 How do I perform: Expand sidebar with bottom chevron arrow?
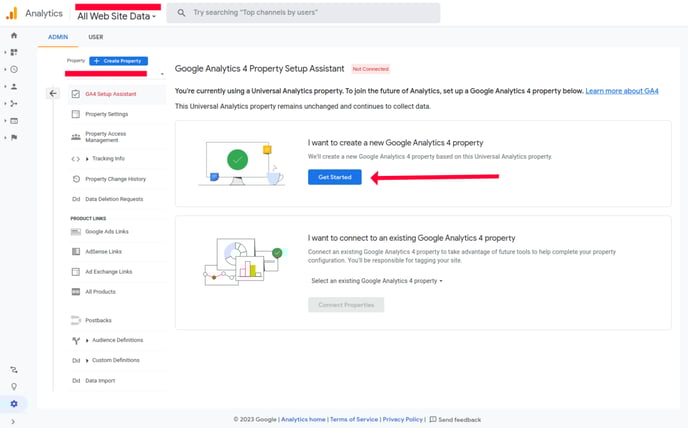(13, 421)
